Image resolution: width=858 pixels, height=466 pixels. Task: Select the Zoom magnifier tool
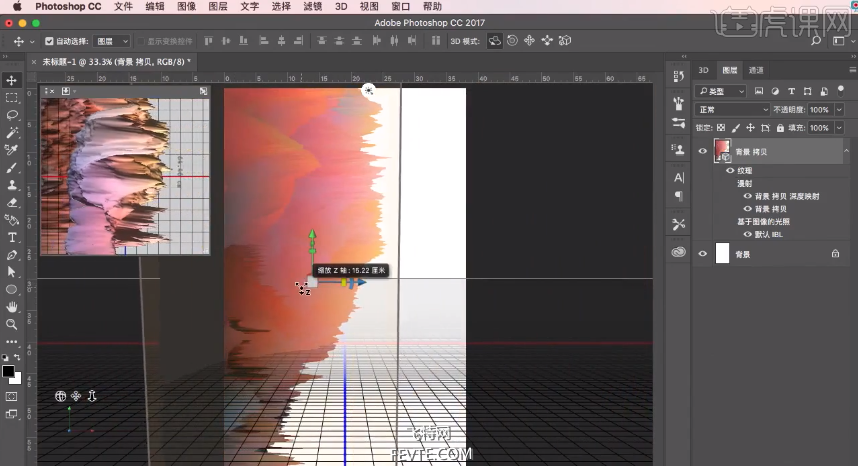pos(11,324)
